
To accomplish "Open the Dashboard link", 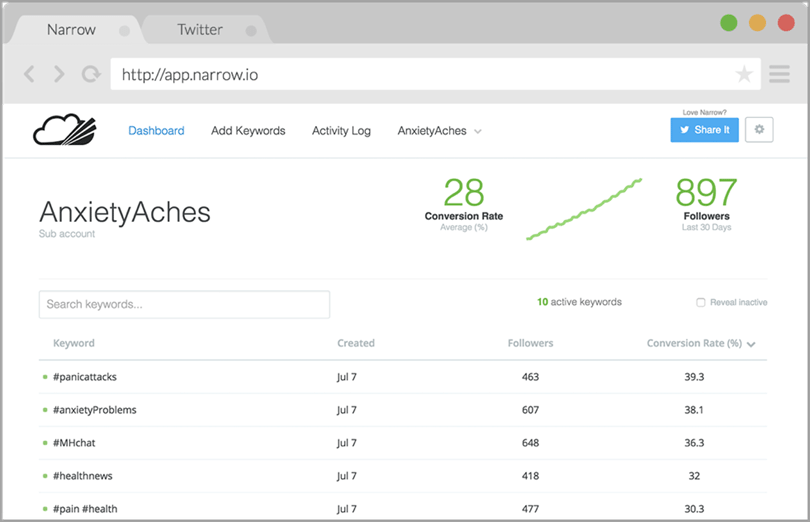I will point(156,131).
